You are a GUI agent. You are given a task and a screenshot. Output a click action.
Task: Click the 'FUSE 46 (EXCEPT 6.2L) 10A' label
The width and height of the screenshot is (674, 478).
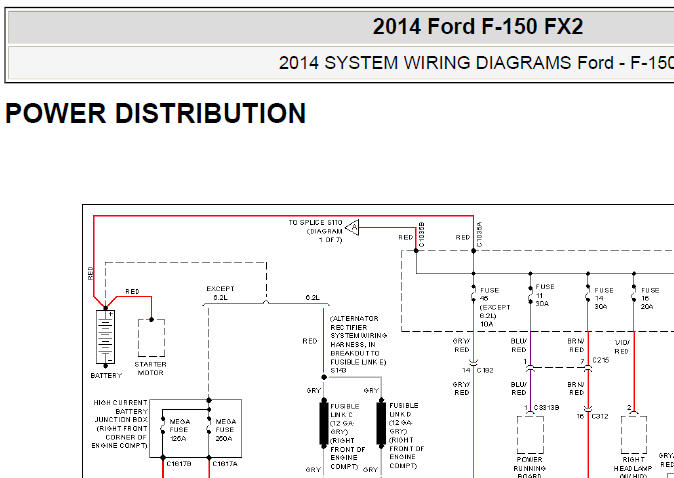click(495, 307)
